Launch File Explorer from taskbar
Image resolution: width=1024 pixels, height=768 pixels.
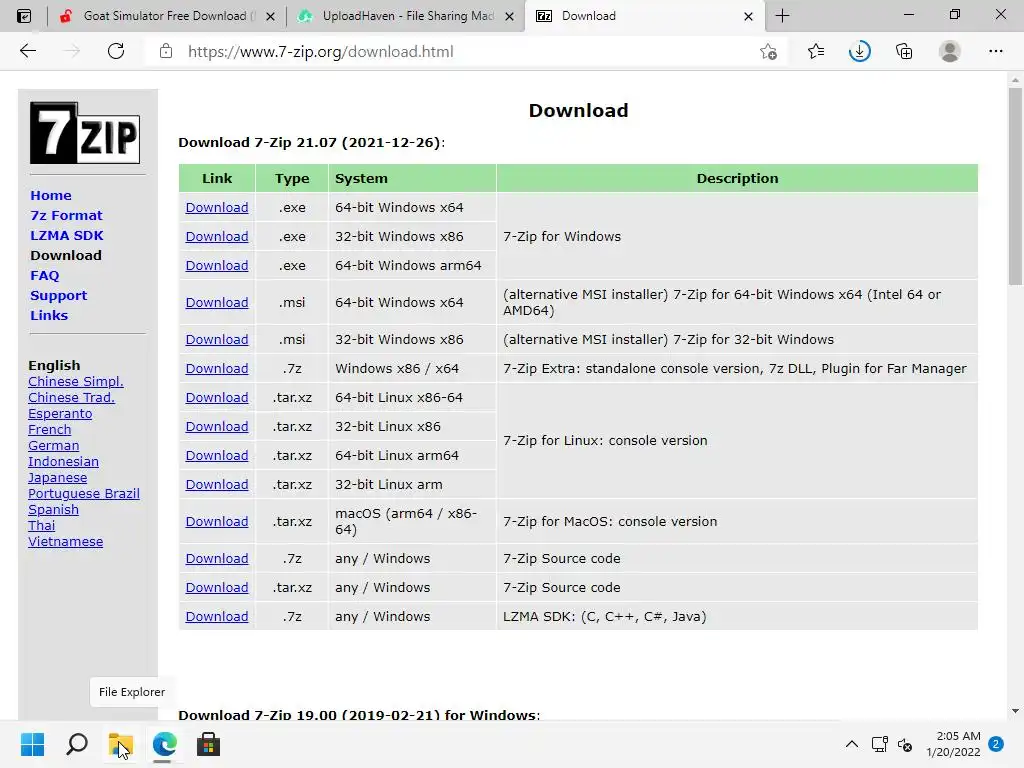point(121,744)
